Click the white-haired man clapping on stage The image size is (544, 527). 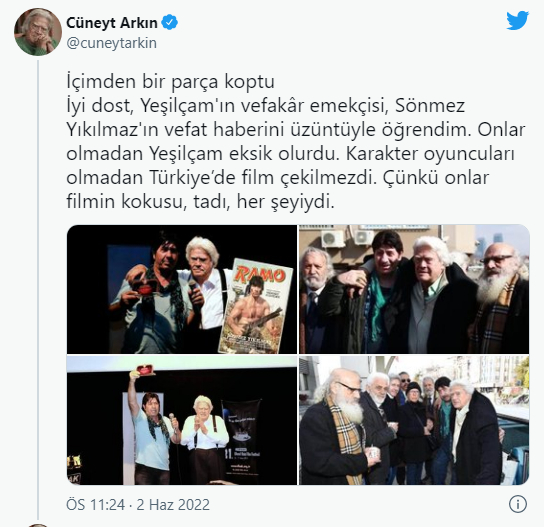coord(203,439)
